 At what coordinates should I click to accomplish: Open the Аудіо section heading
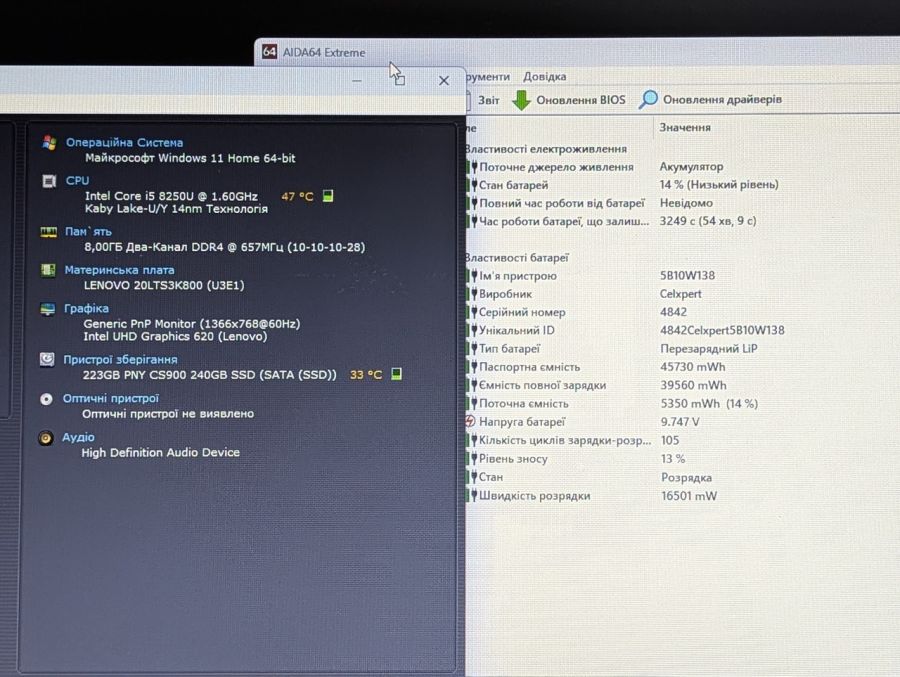pyautogui.click(x=78, y=437)
